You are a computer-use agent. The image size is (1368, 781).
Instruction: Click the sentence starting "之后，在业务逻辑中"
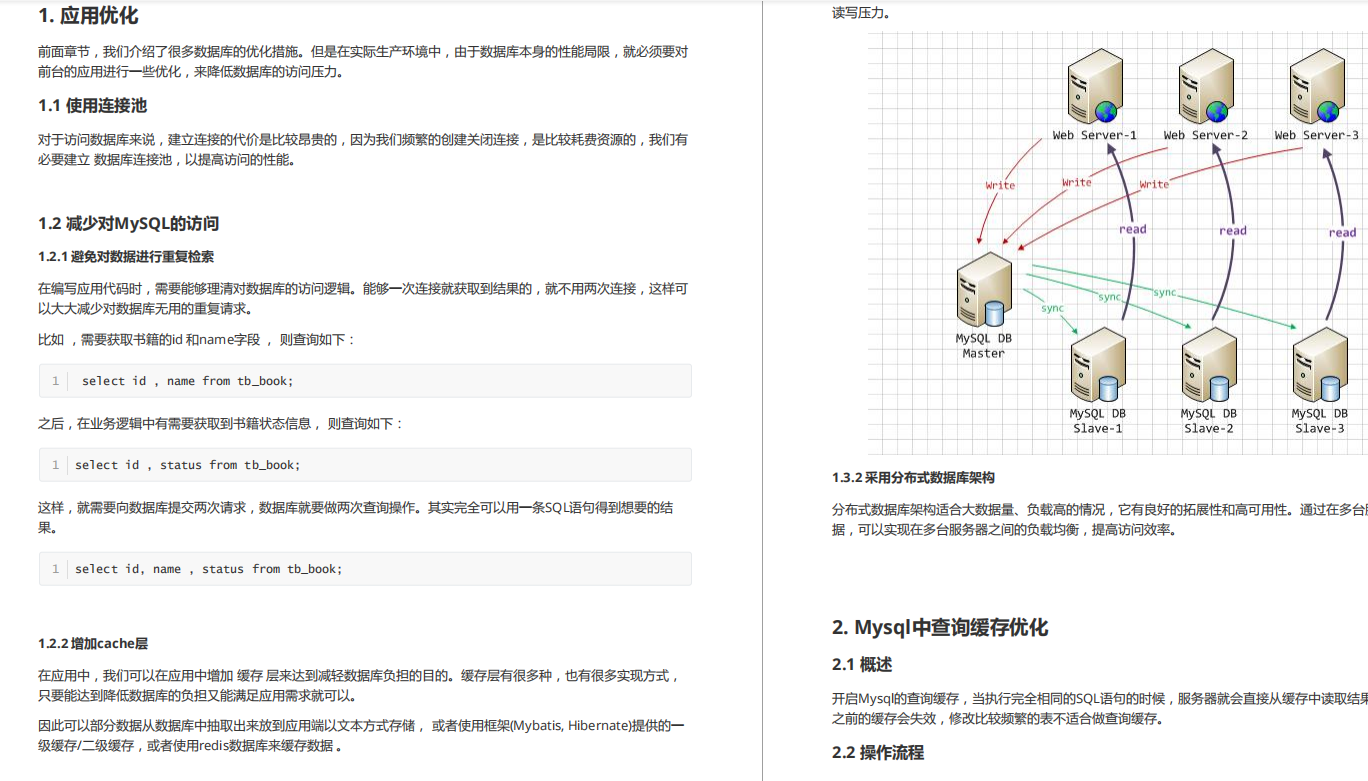click(x=221, y=424)
